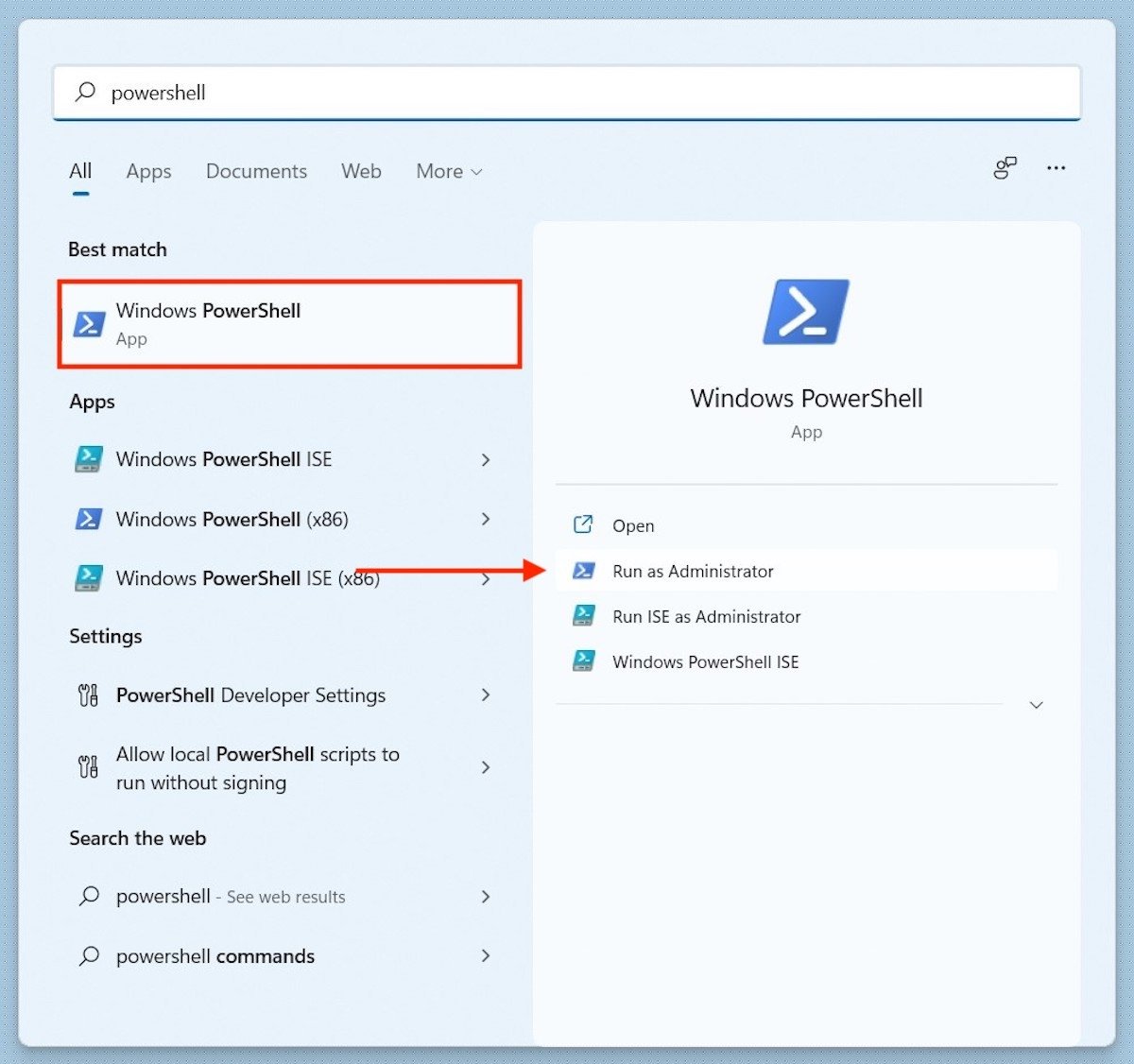Switch to the Web search tab
Image resolution: width=1134 pixels, height=1064 pixels.
[361, 171]
